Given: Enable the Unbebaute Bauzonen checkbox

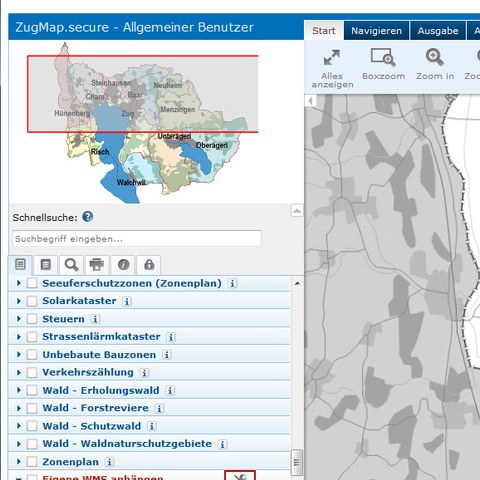Looking at the screenshot, I should coord(32,355).
